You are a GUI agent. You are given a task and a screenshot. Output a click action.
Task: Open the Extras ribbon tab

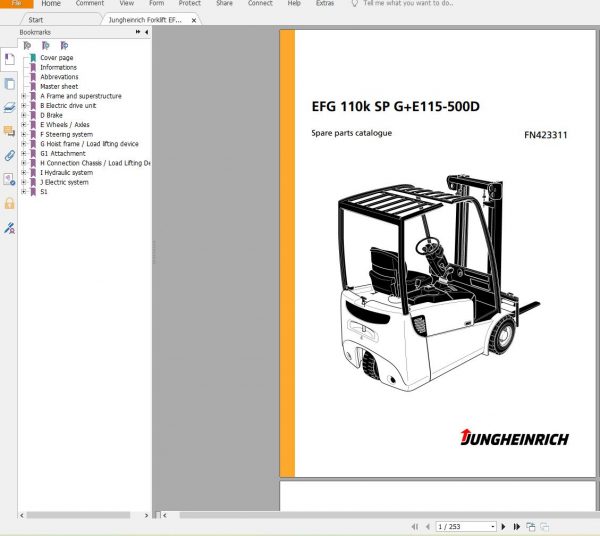click(325, 3)
